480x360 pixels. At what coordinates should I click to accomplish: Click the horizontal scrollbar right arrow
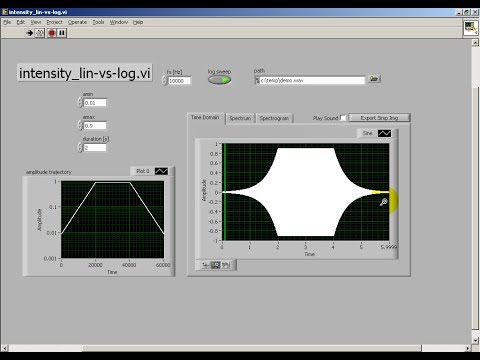468,348
